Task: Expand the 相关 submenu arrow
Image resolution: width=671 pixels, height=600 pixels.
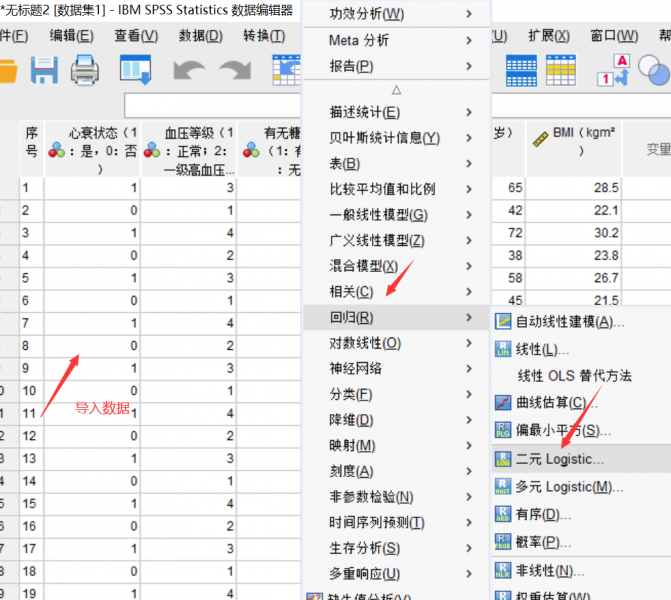Action: 469,292
